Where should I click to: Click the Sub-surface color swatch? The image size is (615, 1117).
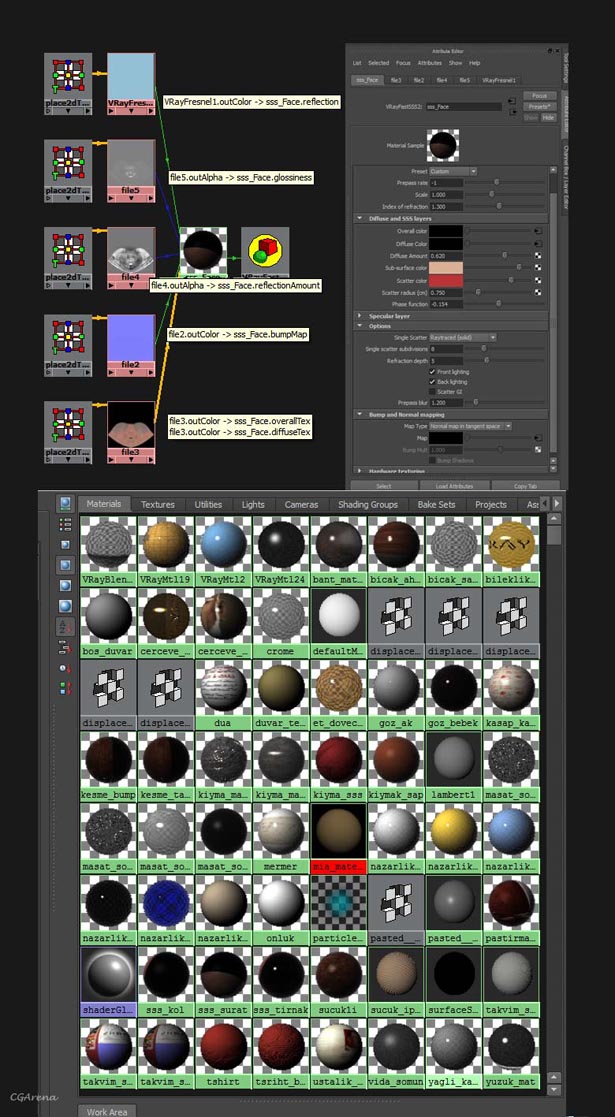click(446, 267)
